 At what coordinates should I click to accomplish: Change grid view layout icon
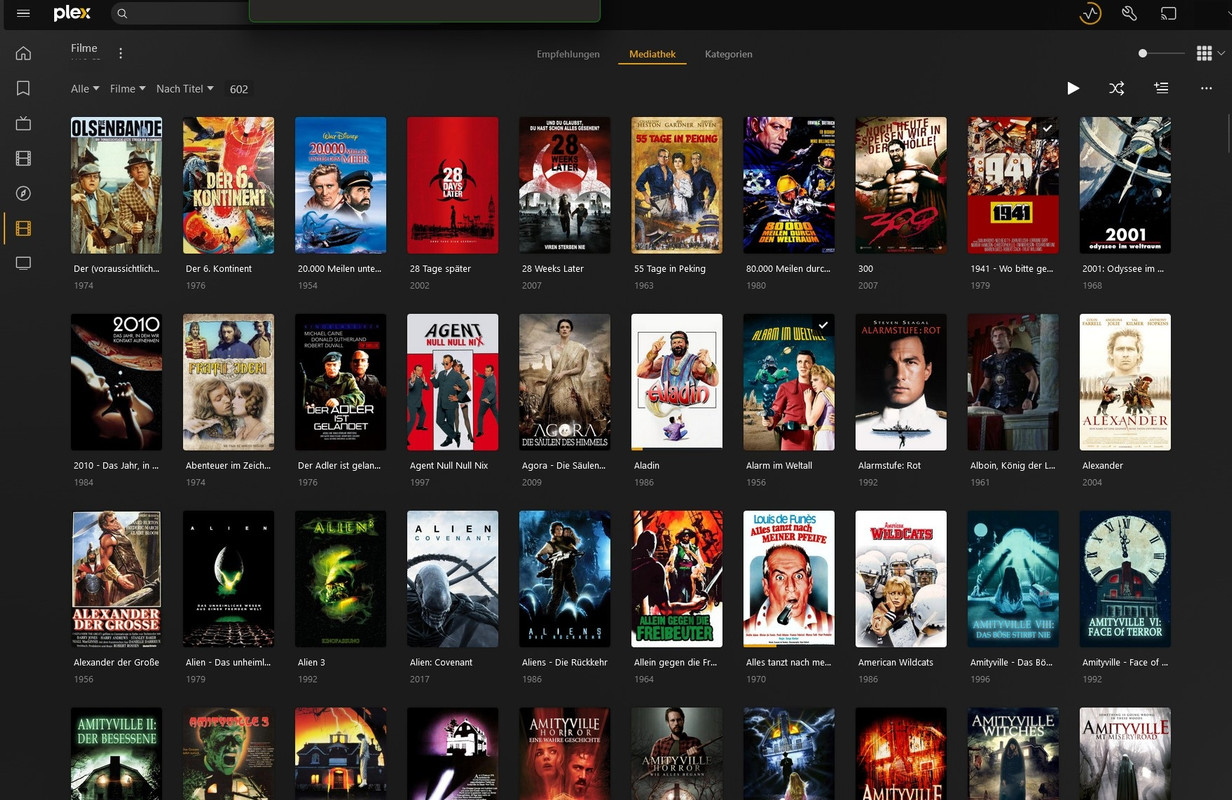1204,54
